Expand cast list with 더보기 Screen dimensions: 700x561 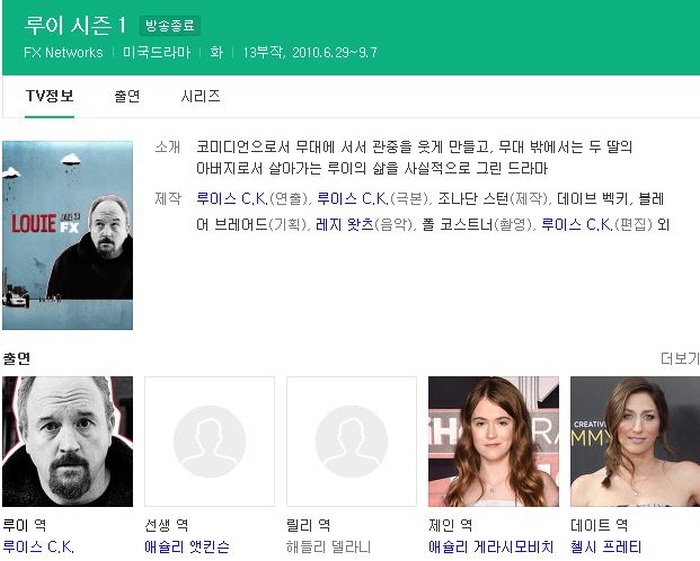(679, 358)
